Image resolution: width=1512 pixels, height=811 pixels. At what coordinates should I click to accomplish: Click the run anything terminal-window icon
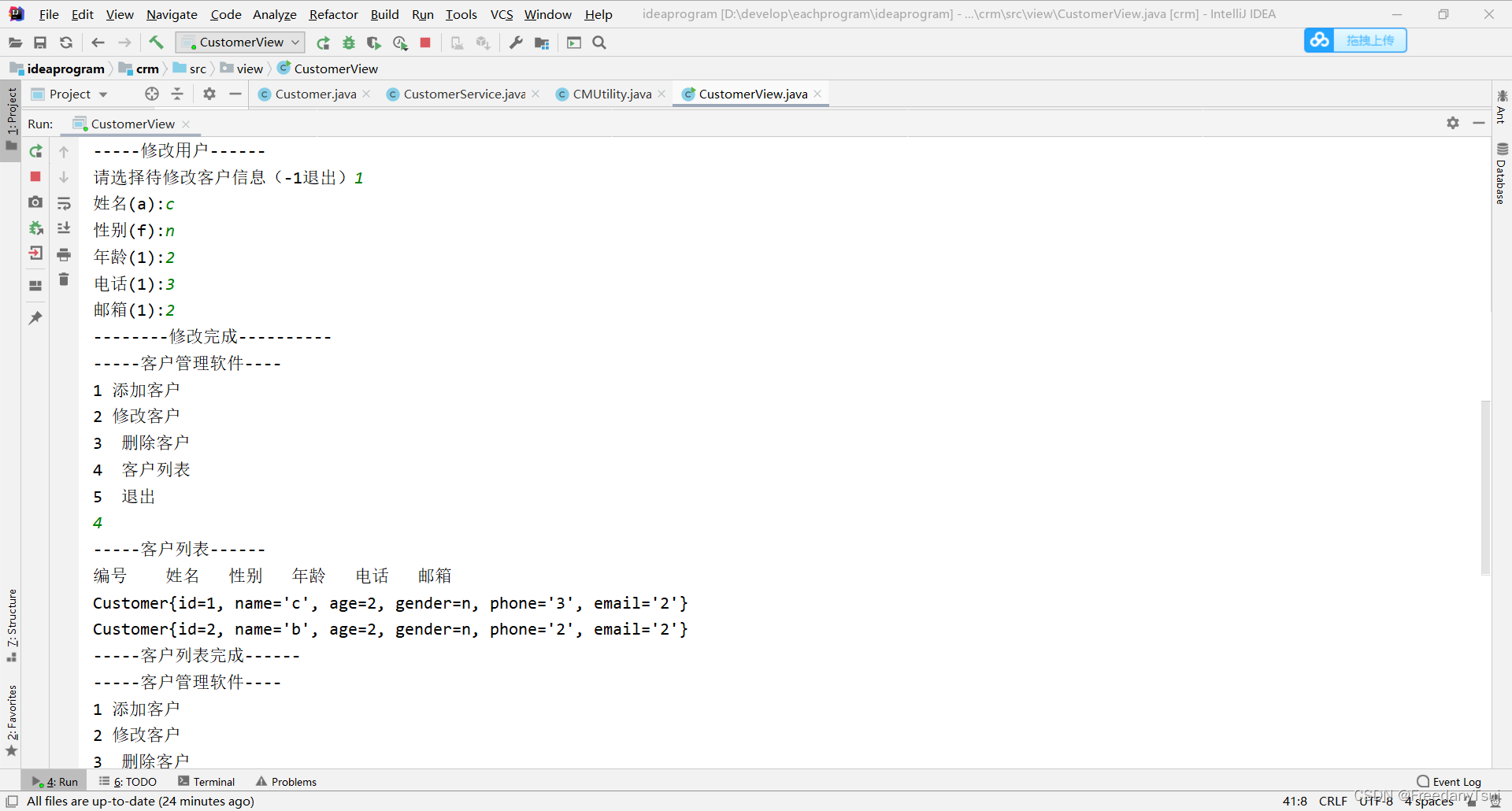(x=574, y=43)
